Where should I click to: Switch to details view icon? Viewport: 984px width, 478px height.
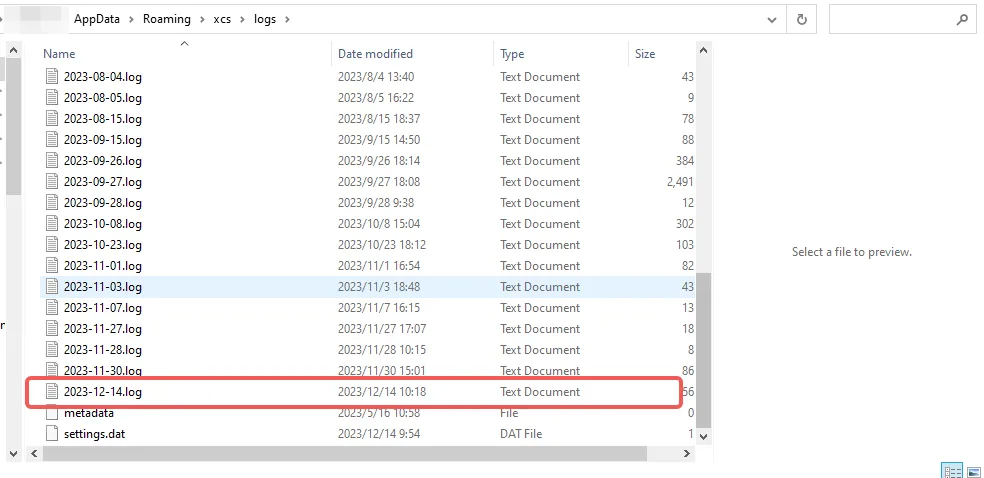coord(952,472)
